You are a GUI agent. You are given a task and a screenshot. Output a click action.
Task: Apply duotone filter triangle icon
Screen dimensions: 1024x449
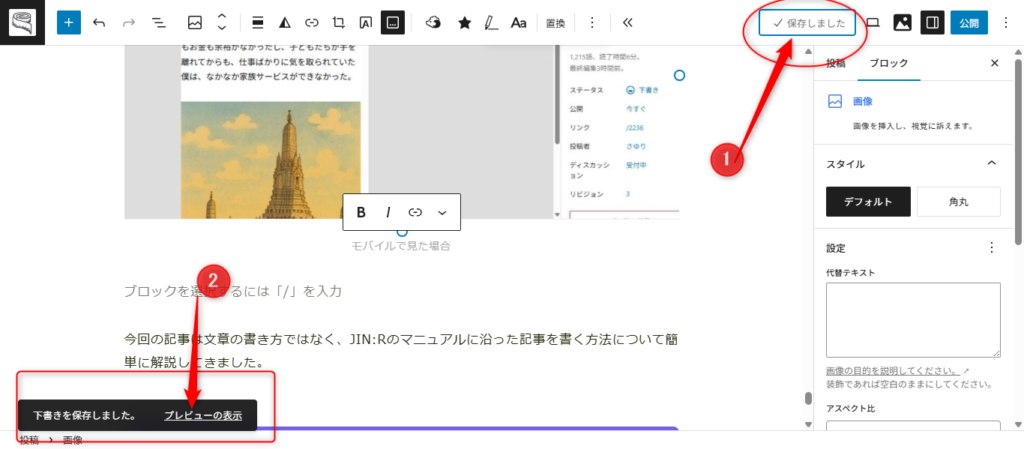click(285, 23)
